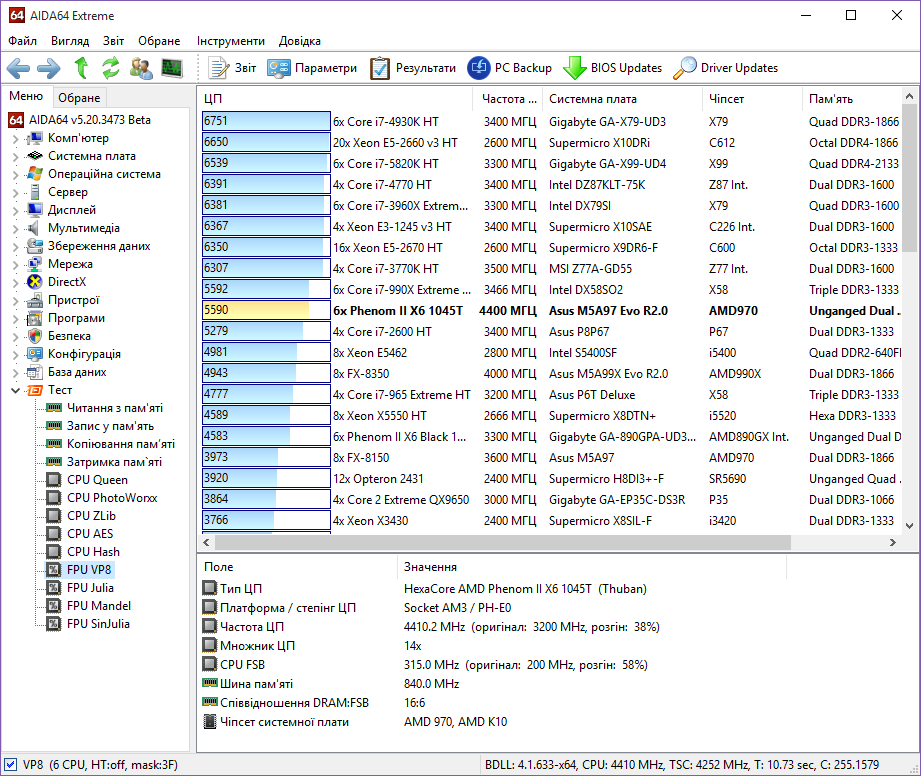
Task: Open Параметри settings from toolbar
Action: tap(312, 68)
